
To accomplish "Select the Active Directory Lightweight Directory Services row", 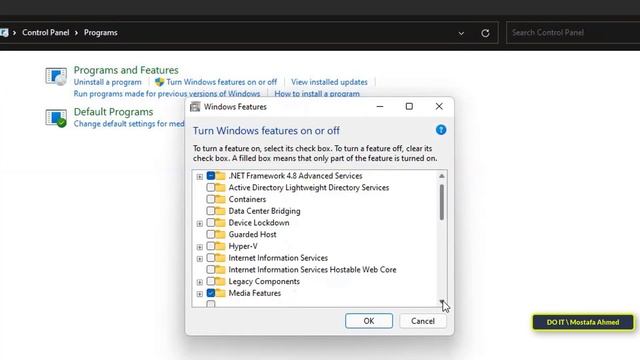I will 309,188.
